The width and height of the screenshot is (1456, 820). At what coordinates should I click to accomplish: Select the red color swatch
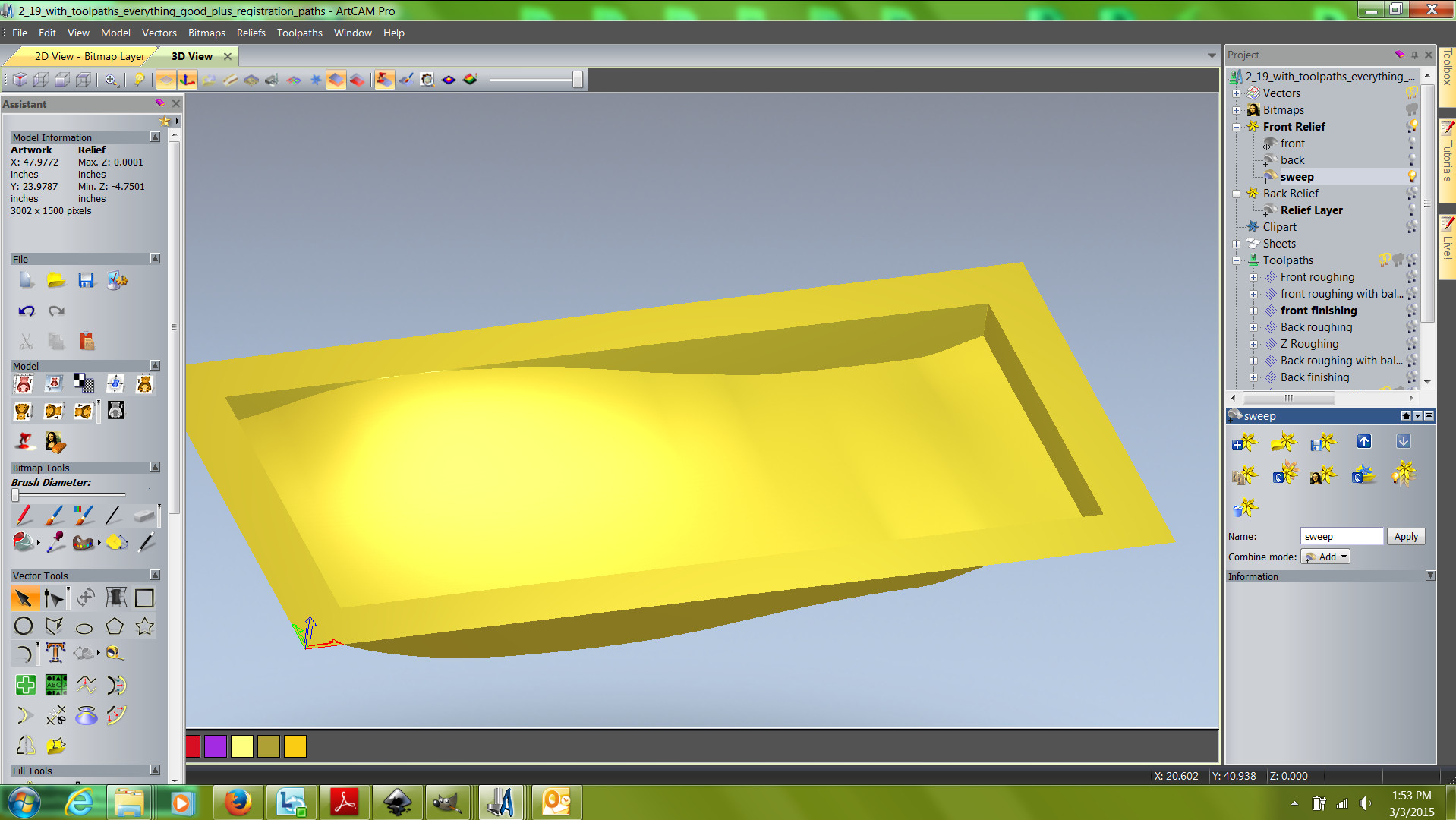193,746
